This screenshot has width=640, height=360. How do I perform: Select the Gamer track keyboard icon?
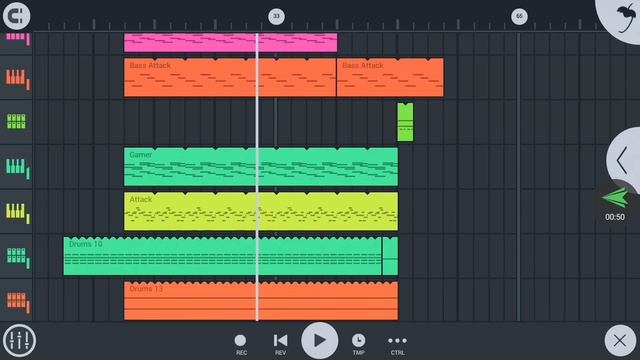click(17, 168)
